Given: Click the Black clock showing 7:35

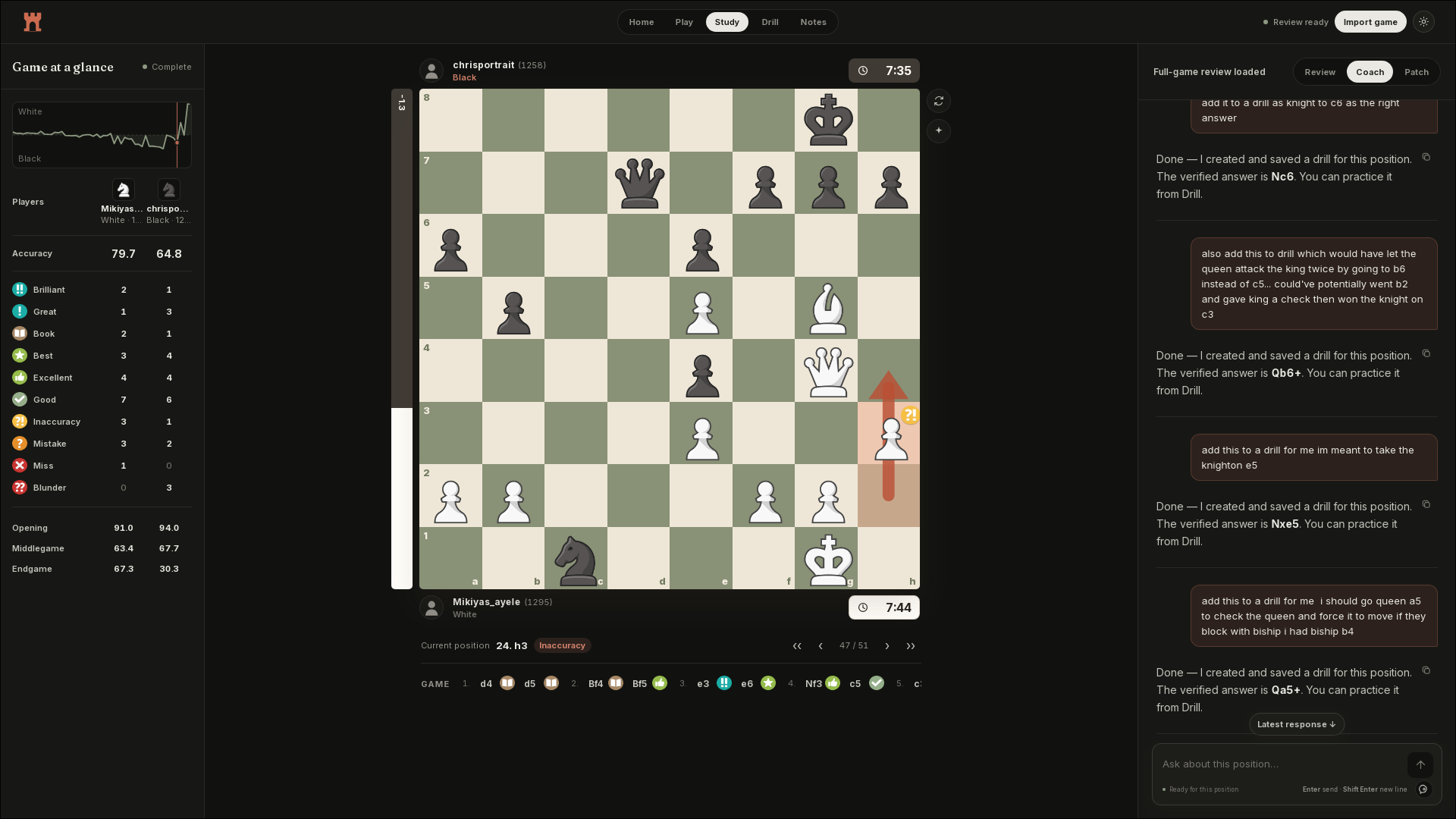Looking at the screenshot, I should click(884, 71).
